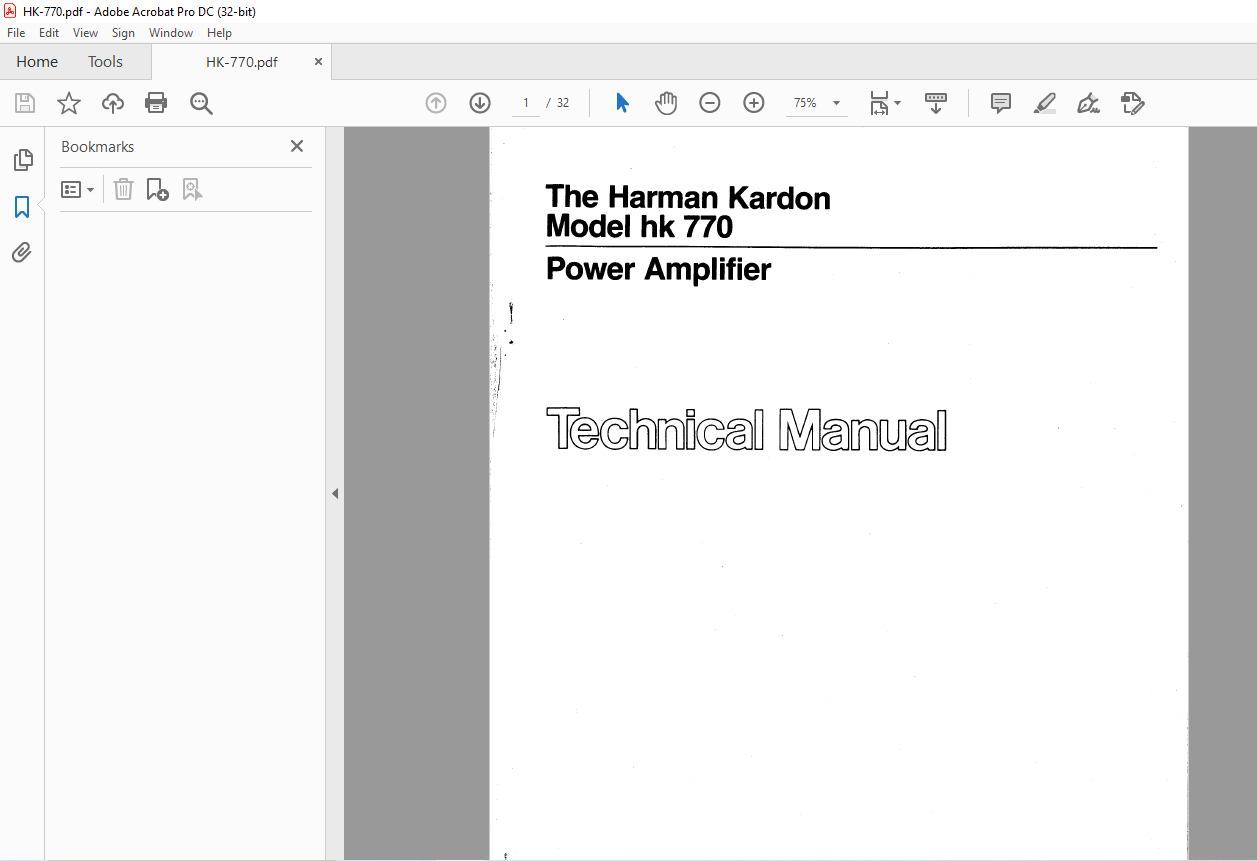This screenshot has width=1257, height=861.
Task: Open the read mode keyboard icon
Action: click(x=936, y=103)
